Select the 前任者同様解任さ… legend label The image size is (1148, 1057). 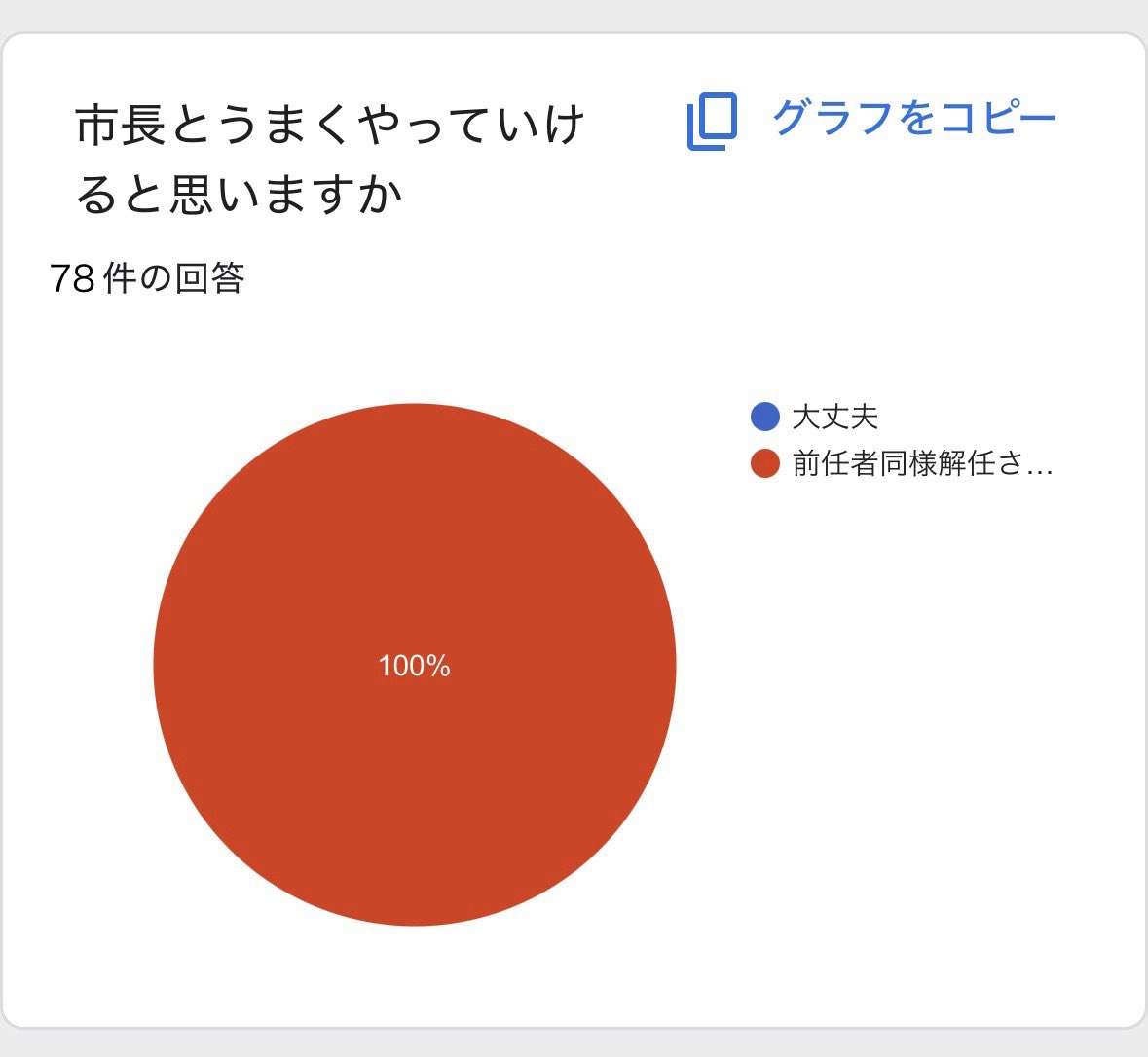pyautogui.click(x=922, y=463)
